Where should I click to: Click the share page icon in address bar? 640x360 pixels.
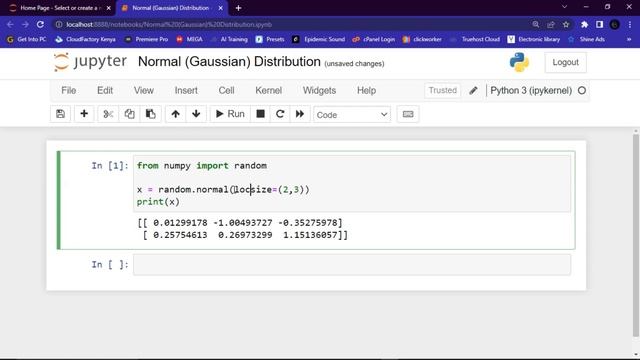pos(551,24)
